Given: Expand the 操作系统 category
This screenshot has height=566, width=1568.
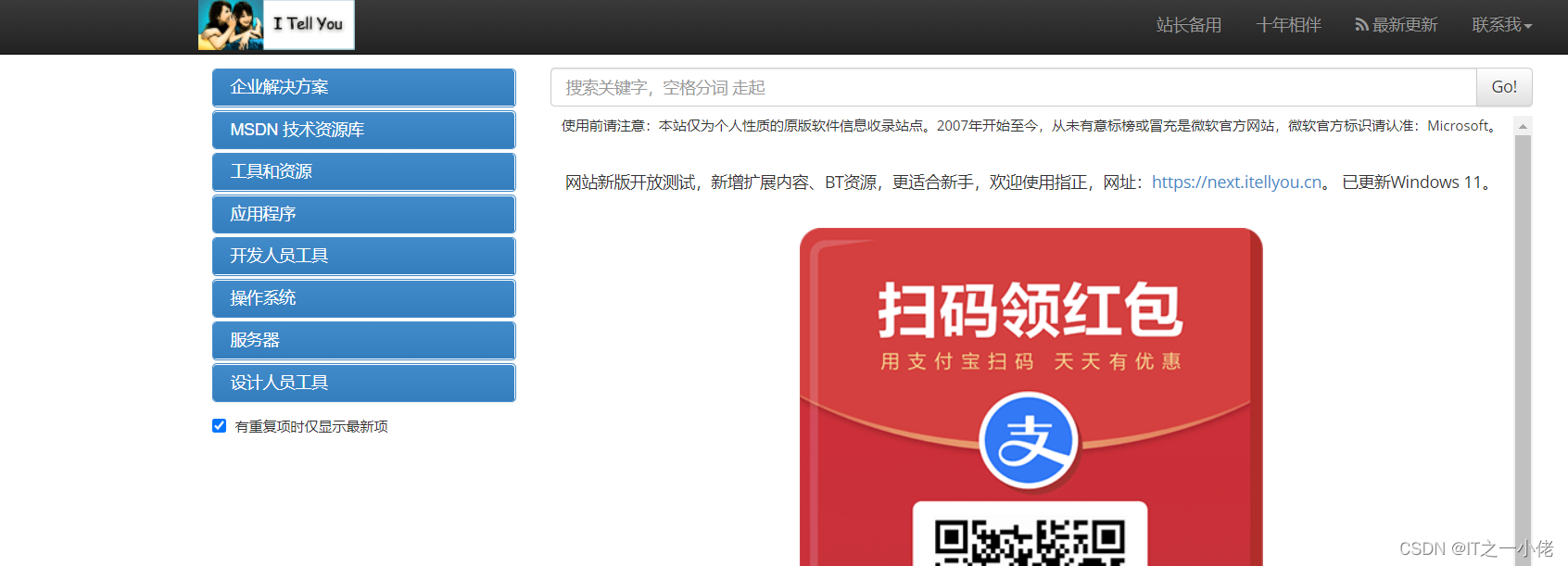Looking at the screenshot, I should [363, 298].
